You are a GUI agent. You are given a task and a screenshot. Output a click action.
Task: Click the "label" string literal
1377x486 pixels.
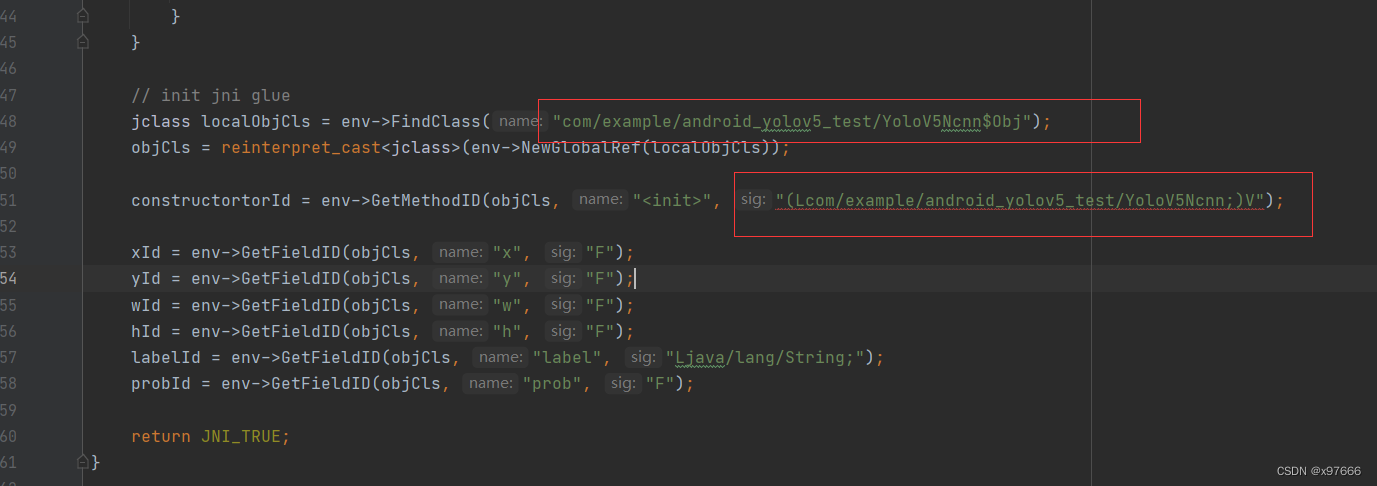coord(566,357)
